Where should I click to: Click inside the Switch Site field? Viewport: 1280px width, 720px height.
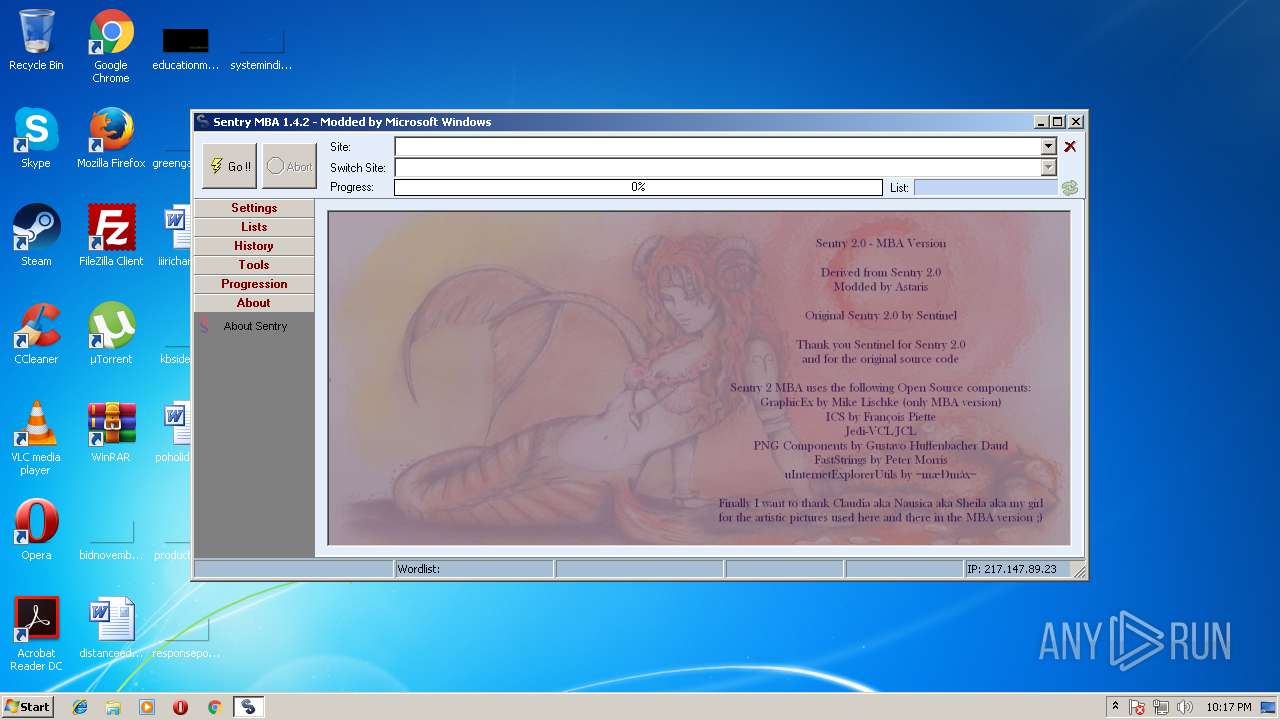pos(718,167)
